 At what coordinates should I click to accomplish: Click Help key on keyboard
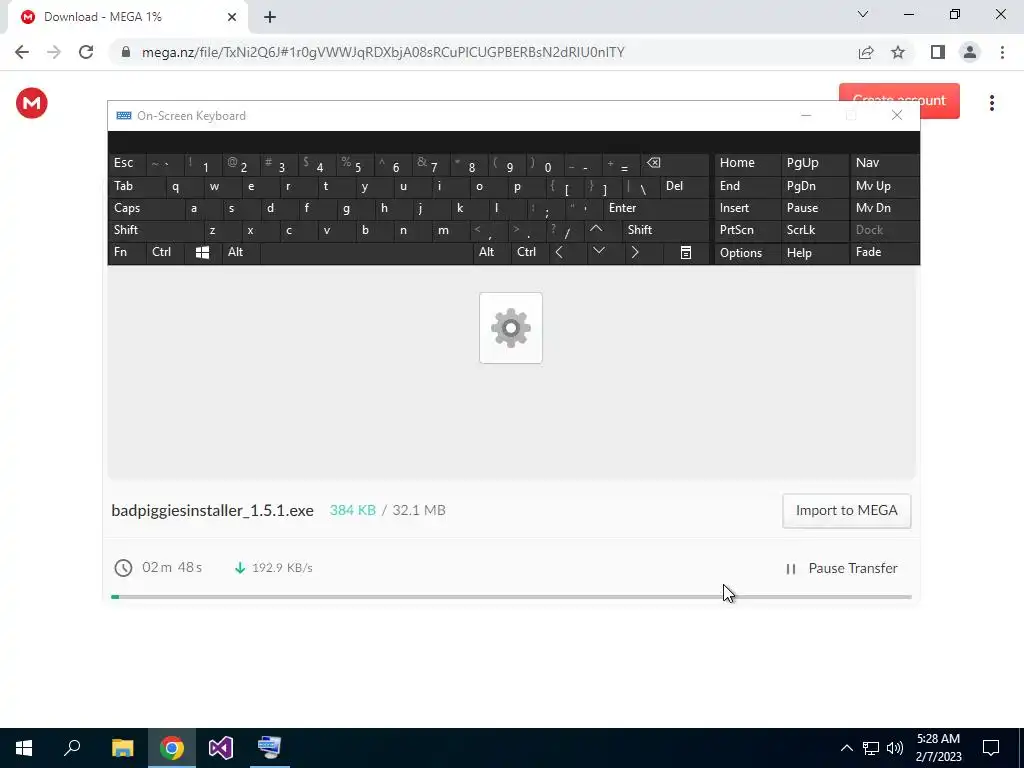(x=813, y=253)
